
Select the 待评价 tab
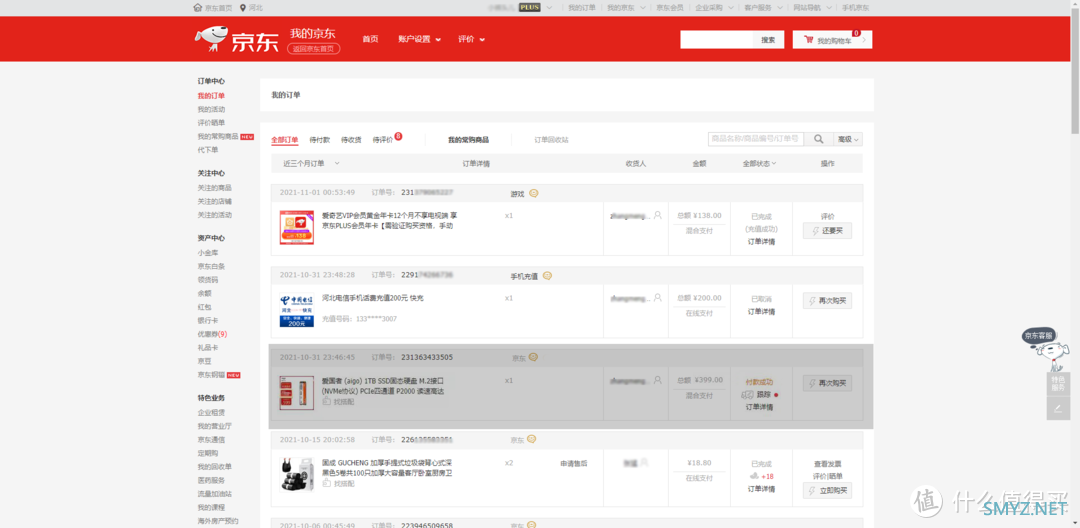coord(383,140)
